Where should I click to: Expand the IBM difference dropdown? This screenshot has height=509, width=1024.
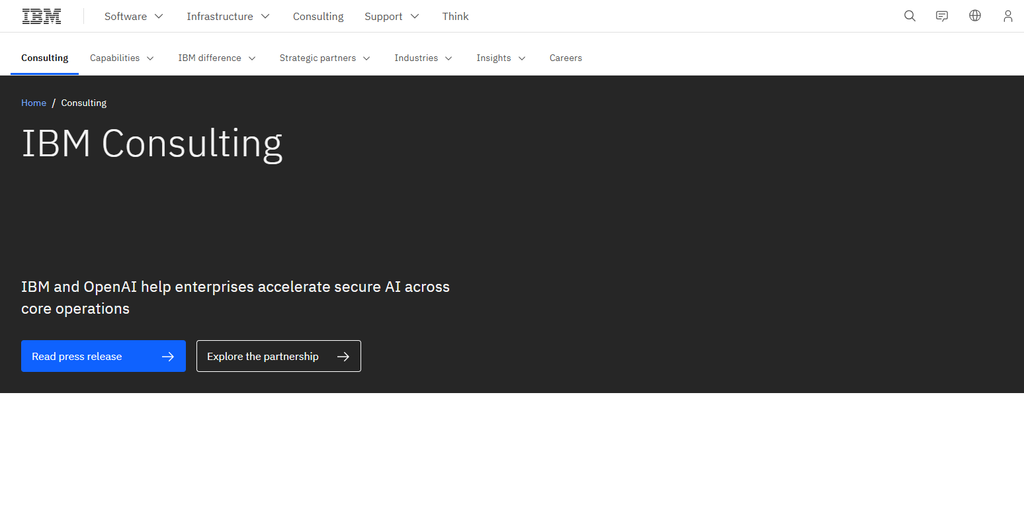[x=217, y=58]
